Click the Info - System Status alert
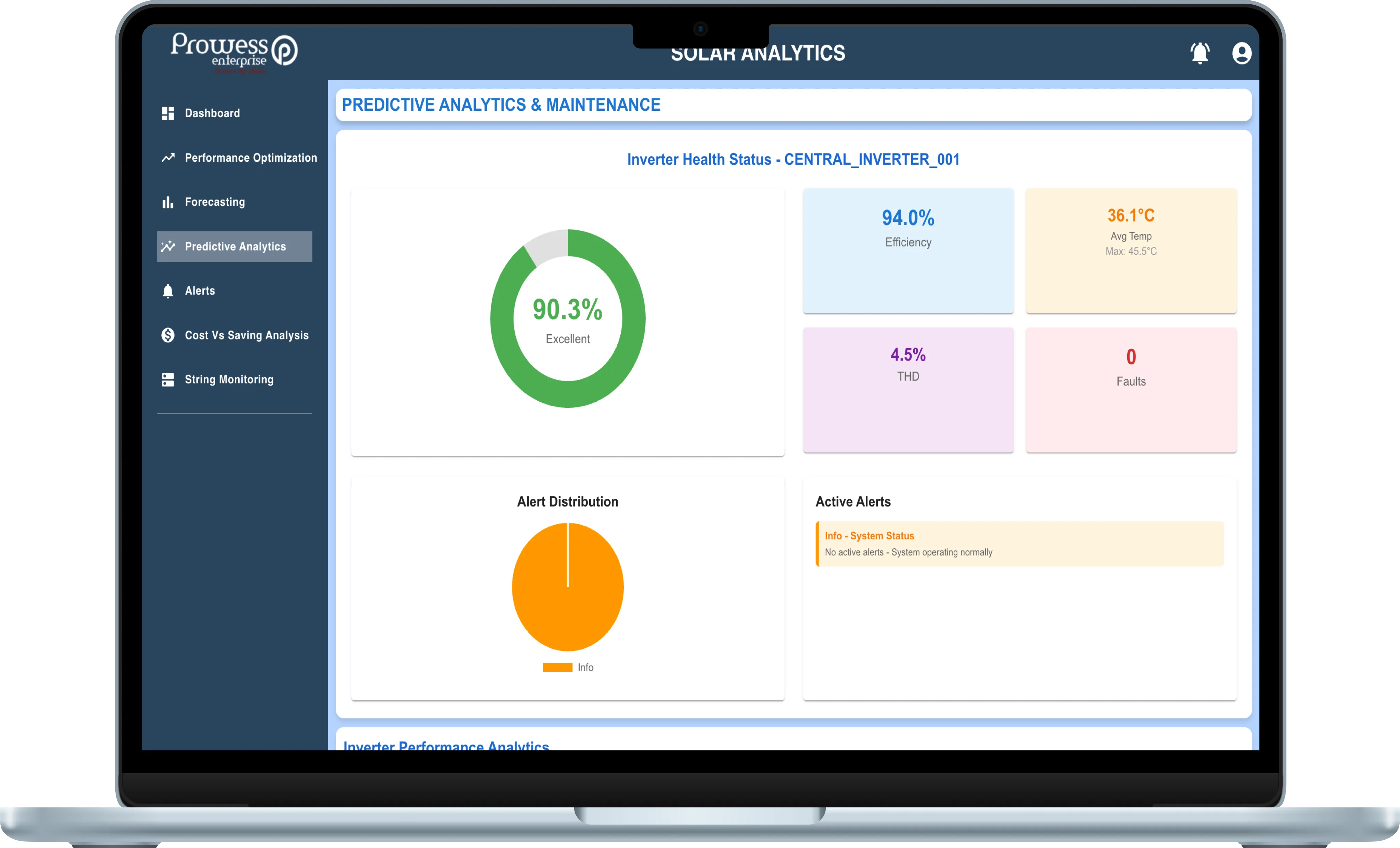 (1019, 544)
